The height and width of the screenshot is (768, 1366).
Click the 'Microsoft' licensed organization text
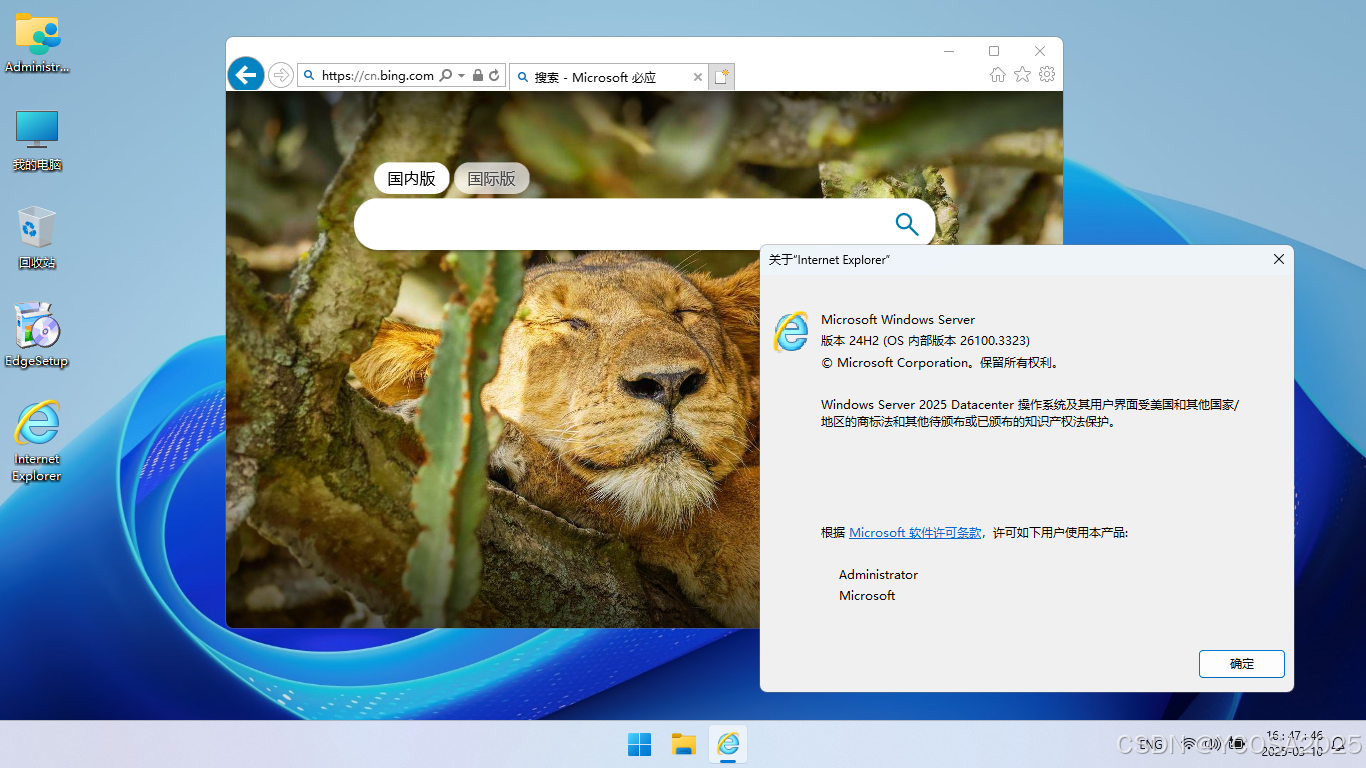pos(867,596)
